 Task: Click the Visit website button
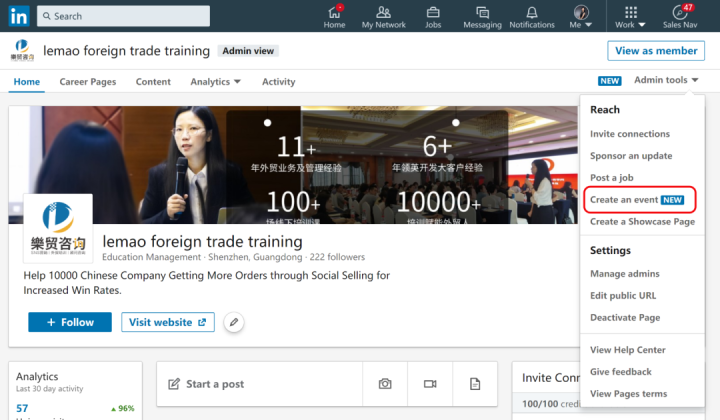point(168,322)
